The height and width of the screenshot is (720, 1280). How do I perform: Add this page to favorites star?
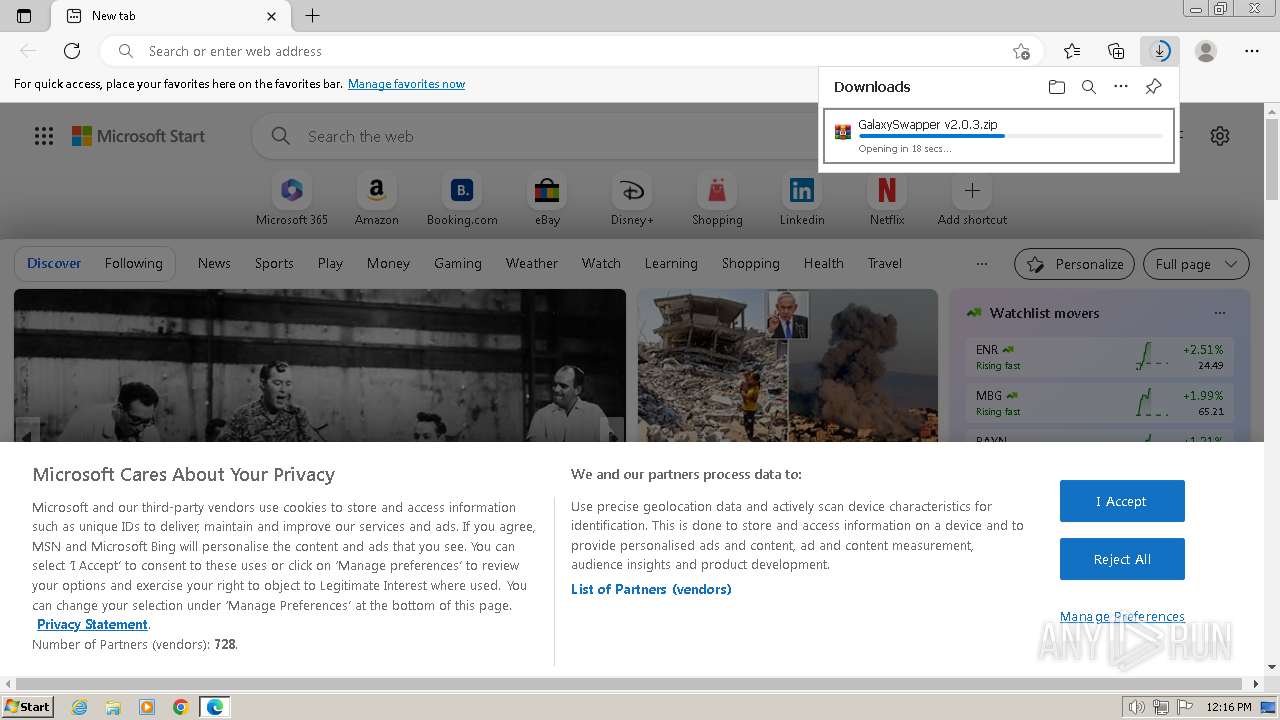click(x=1020, y=51)
